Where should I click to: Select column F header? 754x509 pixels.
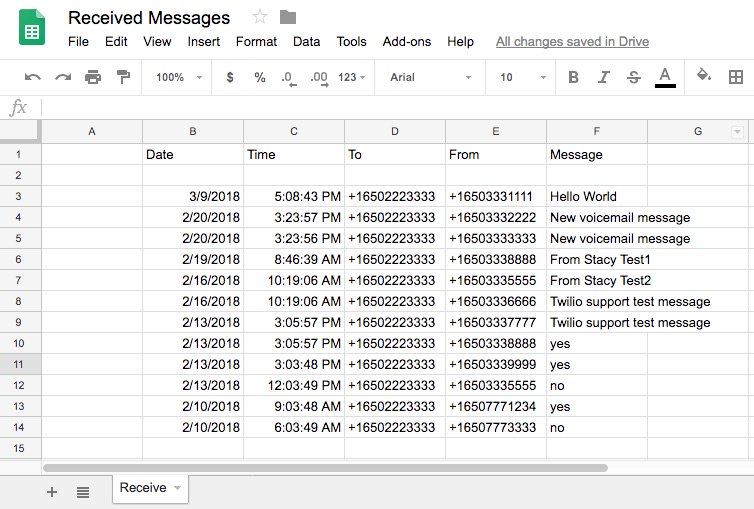pos(597,132)
